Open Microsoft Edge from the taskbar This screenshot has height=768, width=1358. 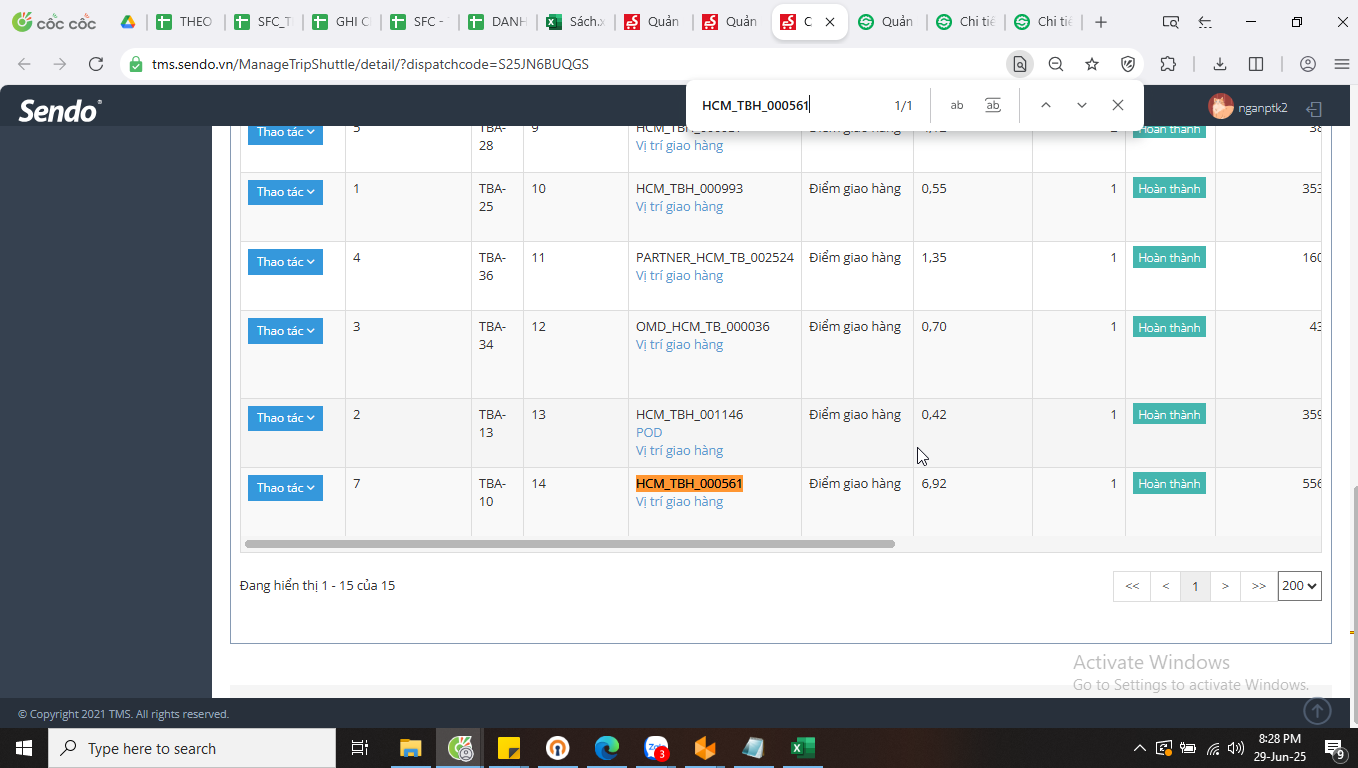[607, 748]
